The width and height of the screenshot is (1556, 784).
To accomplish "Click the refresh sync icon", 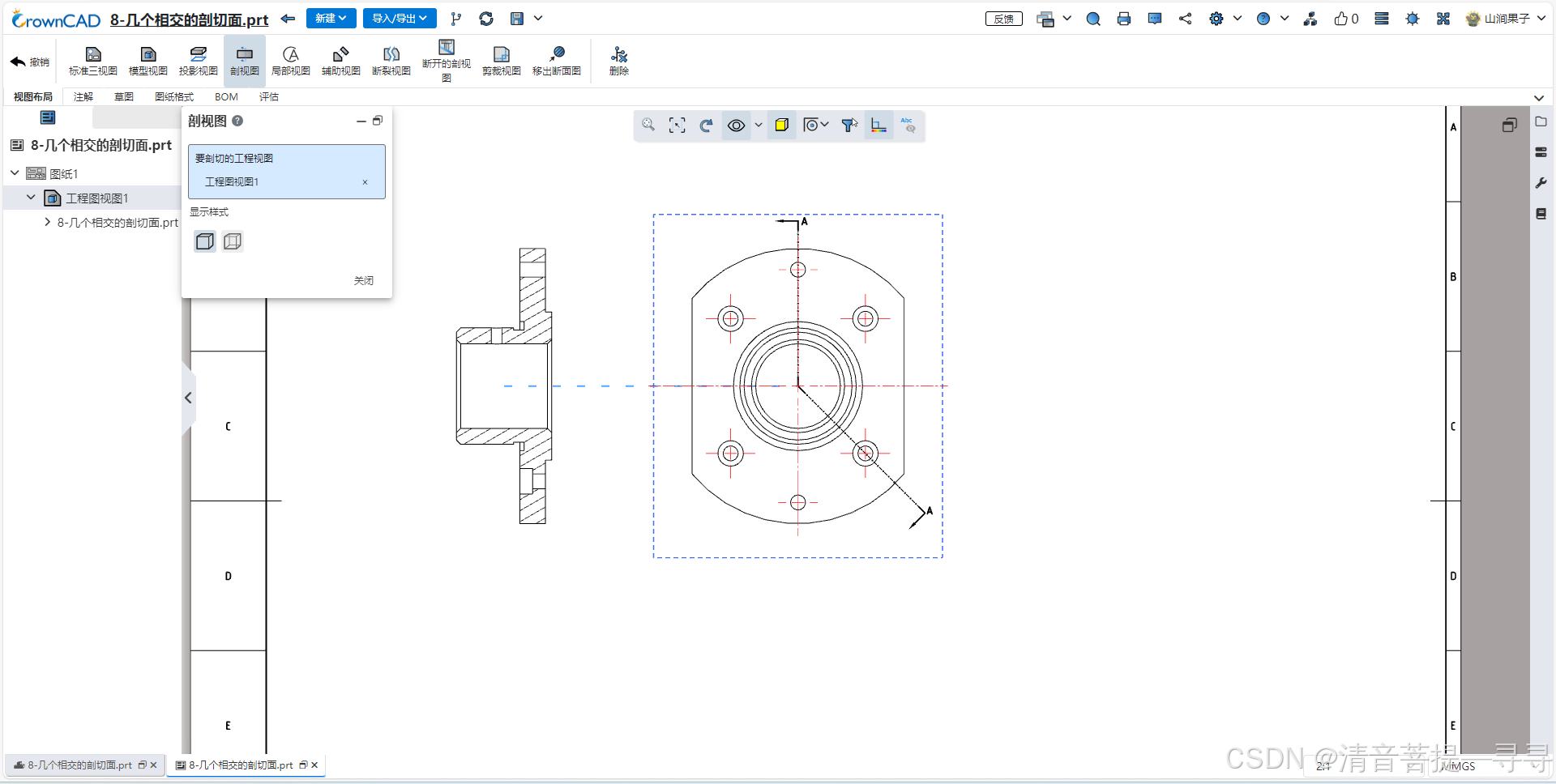I will [x=486, y=19].
